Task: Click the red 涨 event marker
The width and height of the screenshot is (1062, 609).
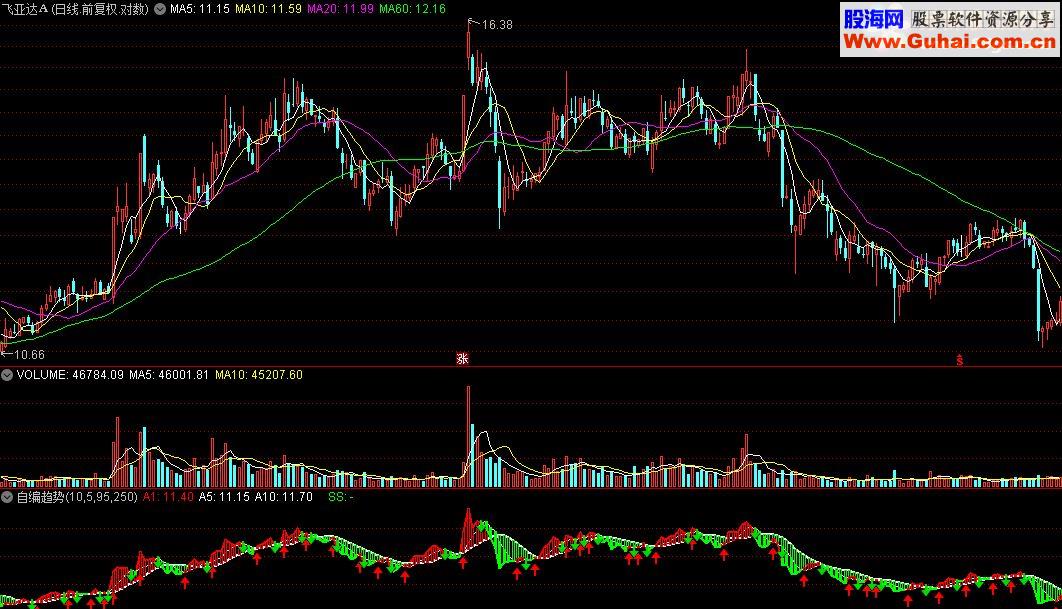Action: [463, 358]
